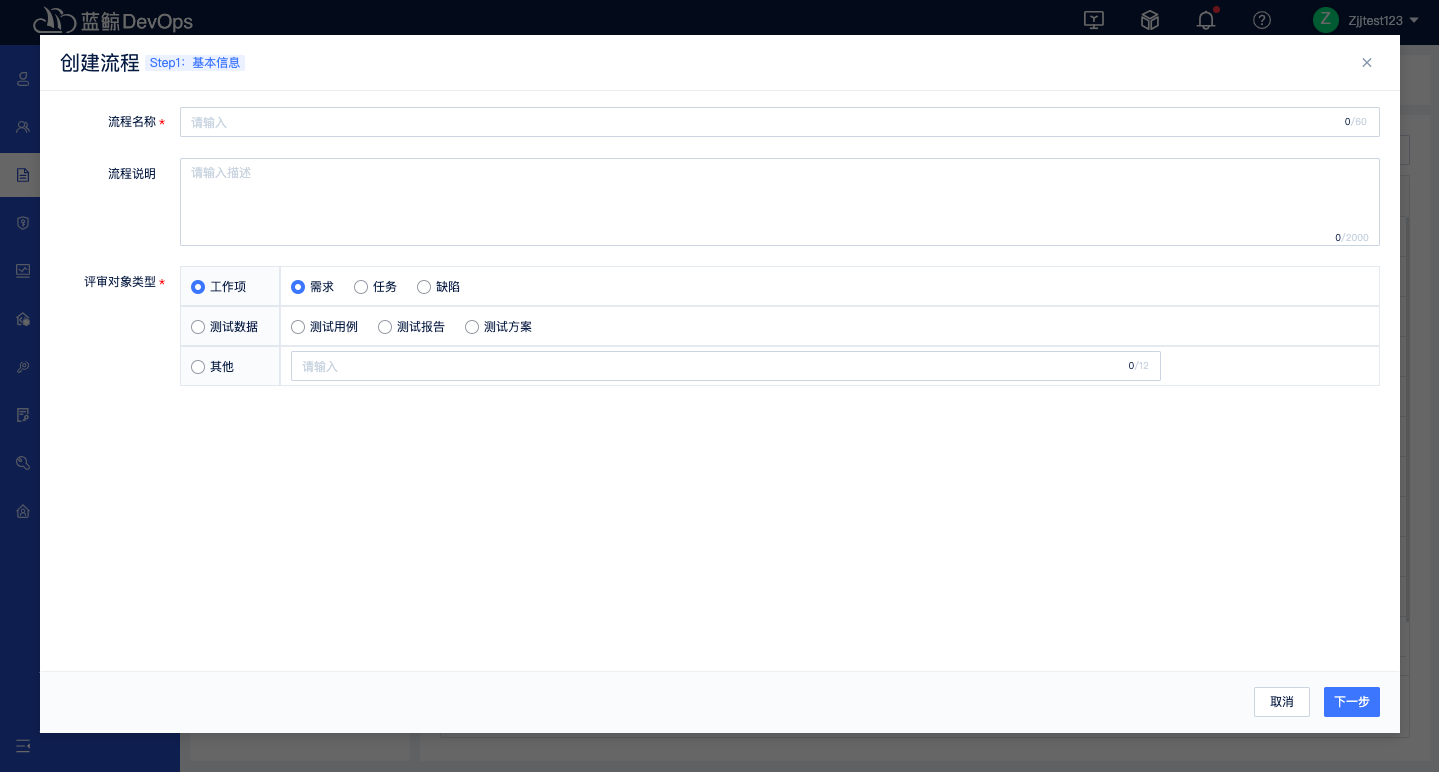The image size is (1439, 772).
Task: Click the user group sidebar icon
Action: pyautogui.click(x=23, y=127)
